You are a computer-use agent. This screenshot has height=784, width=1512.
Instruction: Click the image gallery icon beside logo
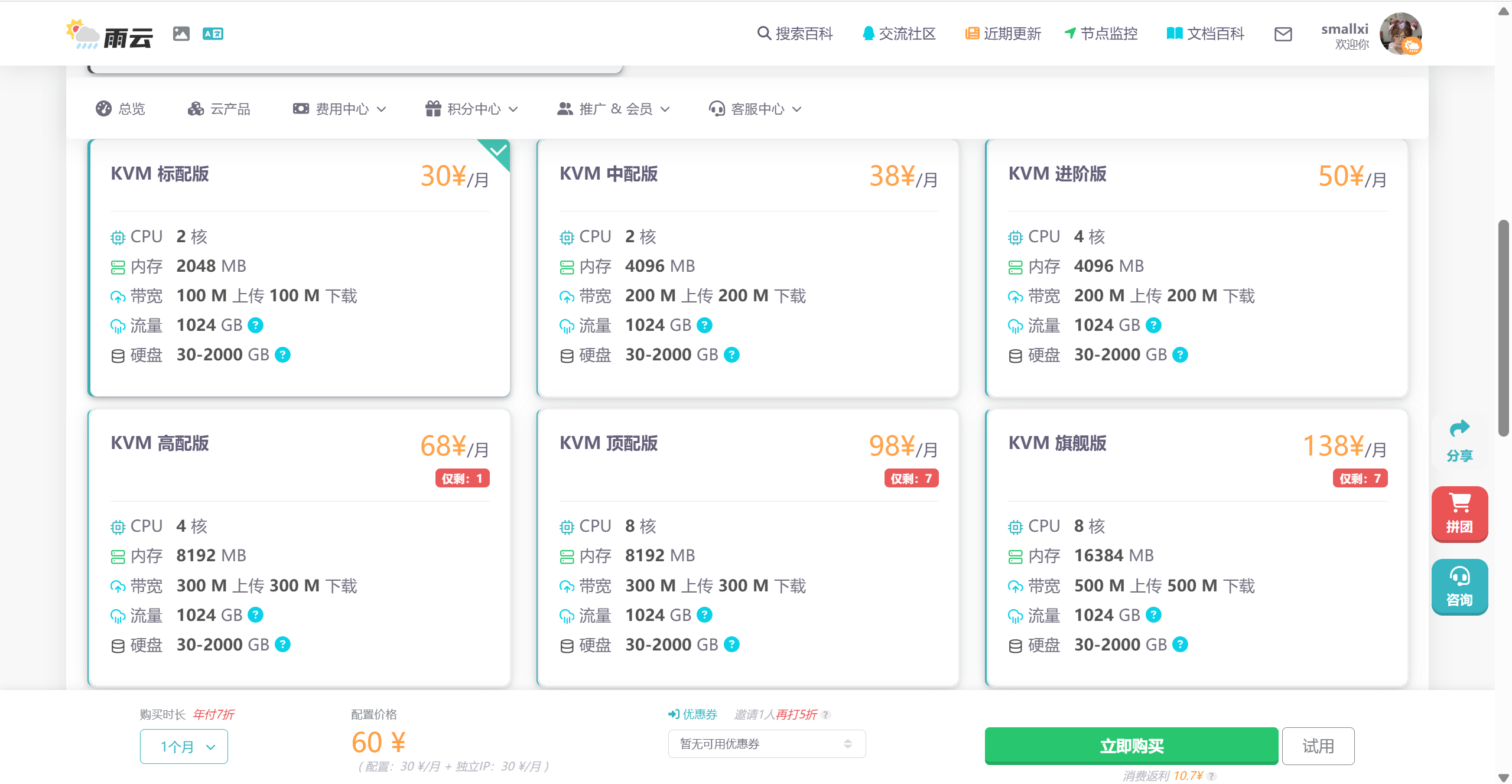pyautogui.click(x=181, y=34)
